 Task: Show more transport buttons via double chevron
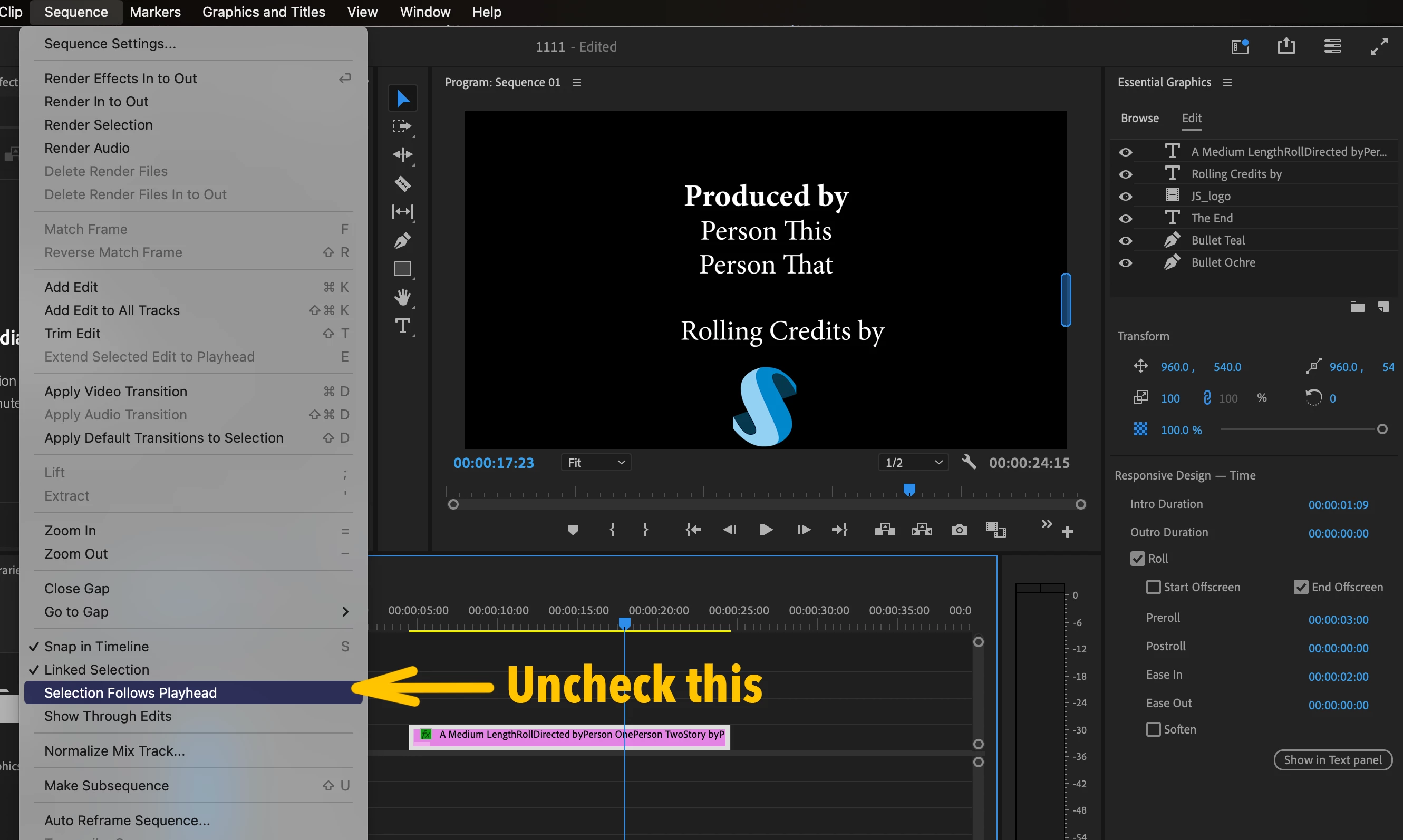[1046, 524]
